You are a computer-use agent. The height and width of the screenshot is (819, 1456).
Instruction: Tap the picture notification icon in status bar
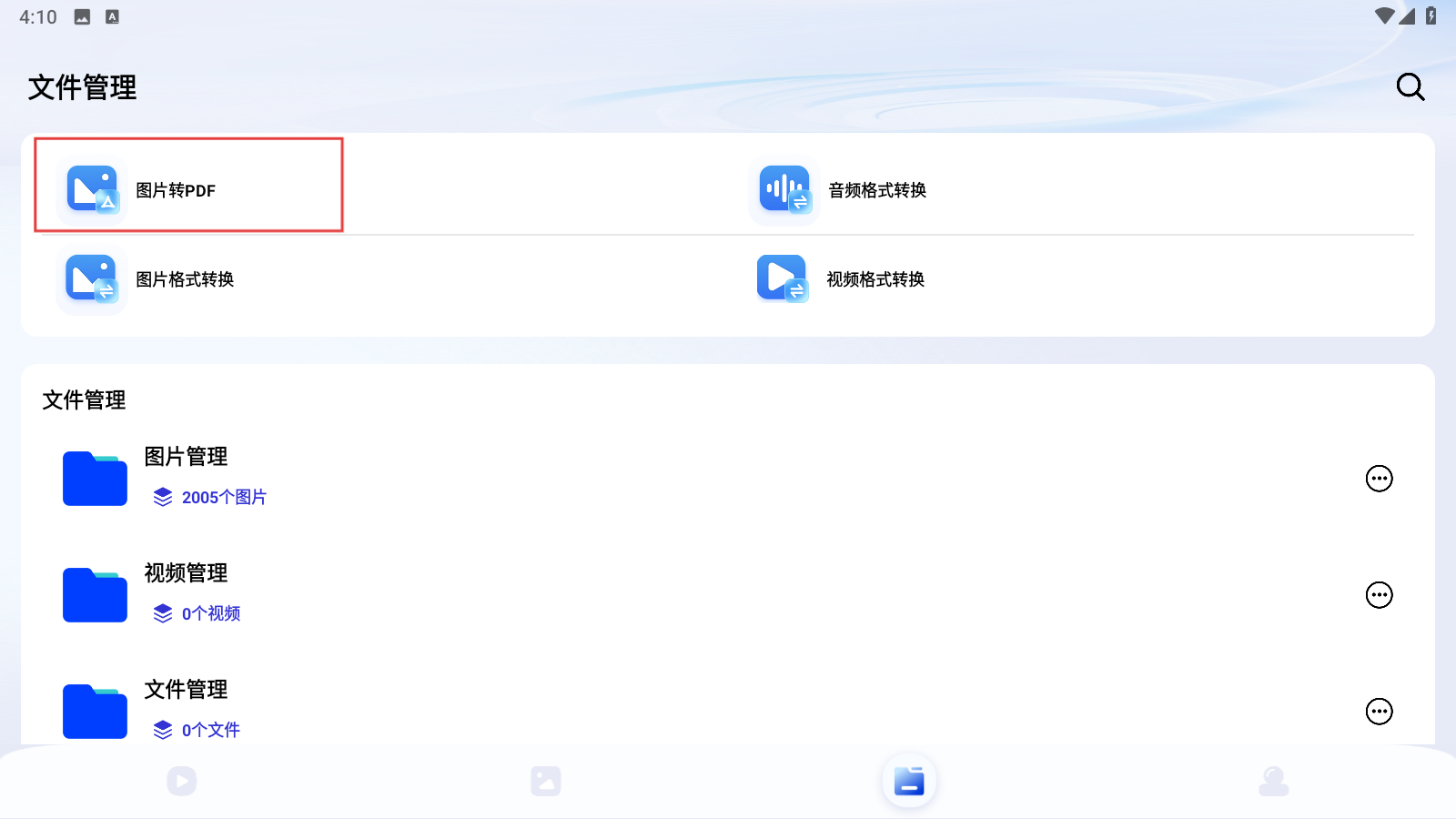(82, 17)
